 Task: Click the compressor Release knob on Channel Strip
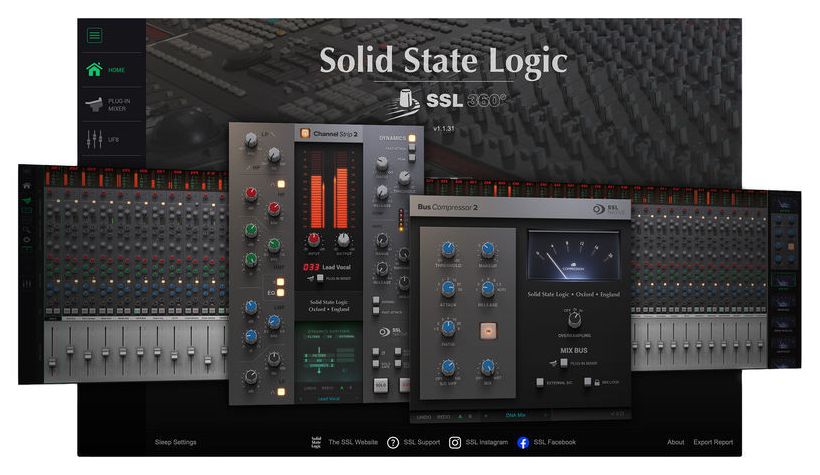point(382,193)
